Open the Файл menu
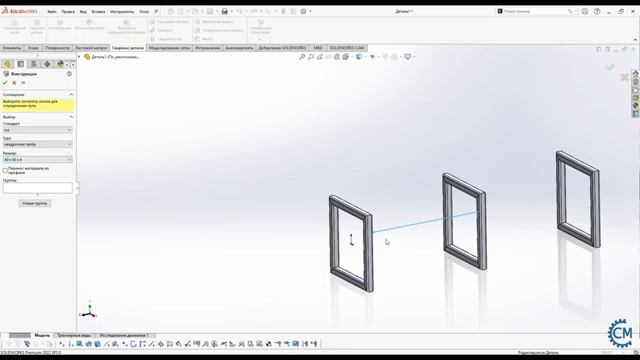The height and width of the screenshot is (360, 640). tap(52, 11)
